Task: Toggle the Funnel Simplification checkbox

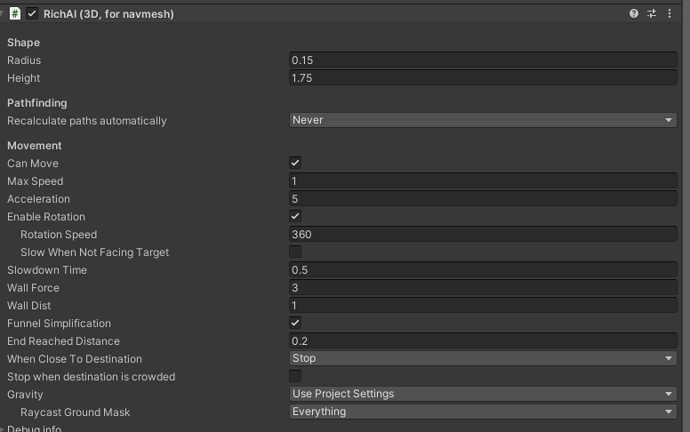Action: click(295, 323)
